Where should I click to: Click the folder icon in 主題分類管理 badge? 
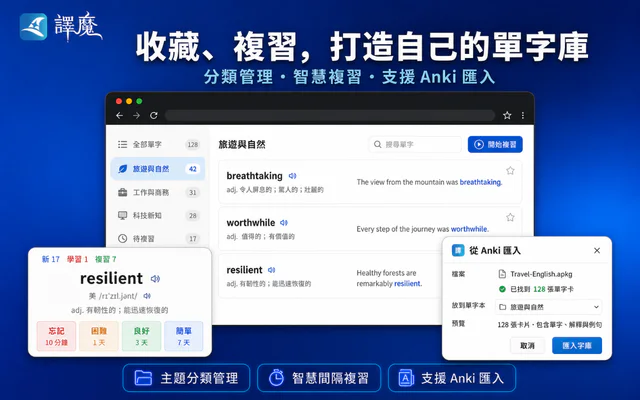click(x=143, y=378)
